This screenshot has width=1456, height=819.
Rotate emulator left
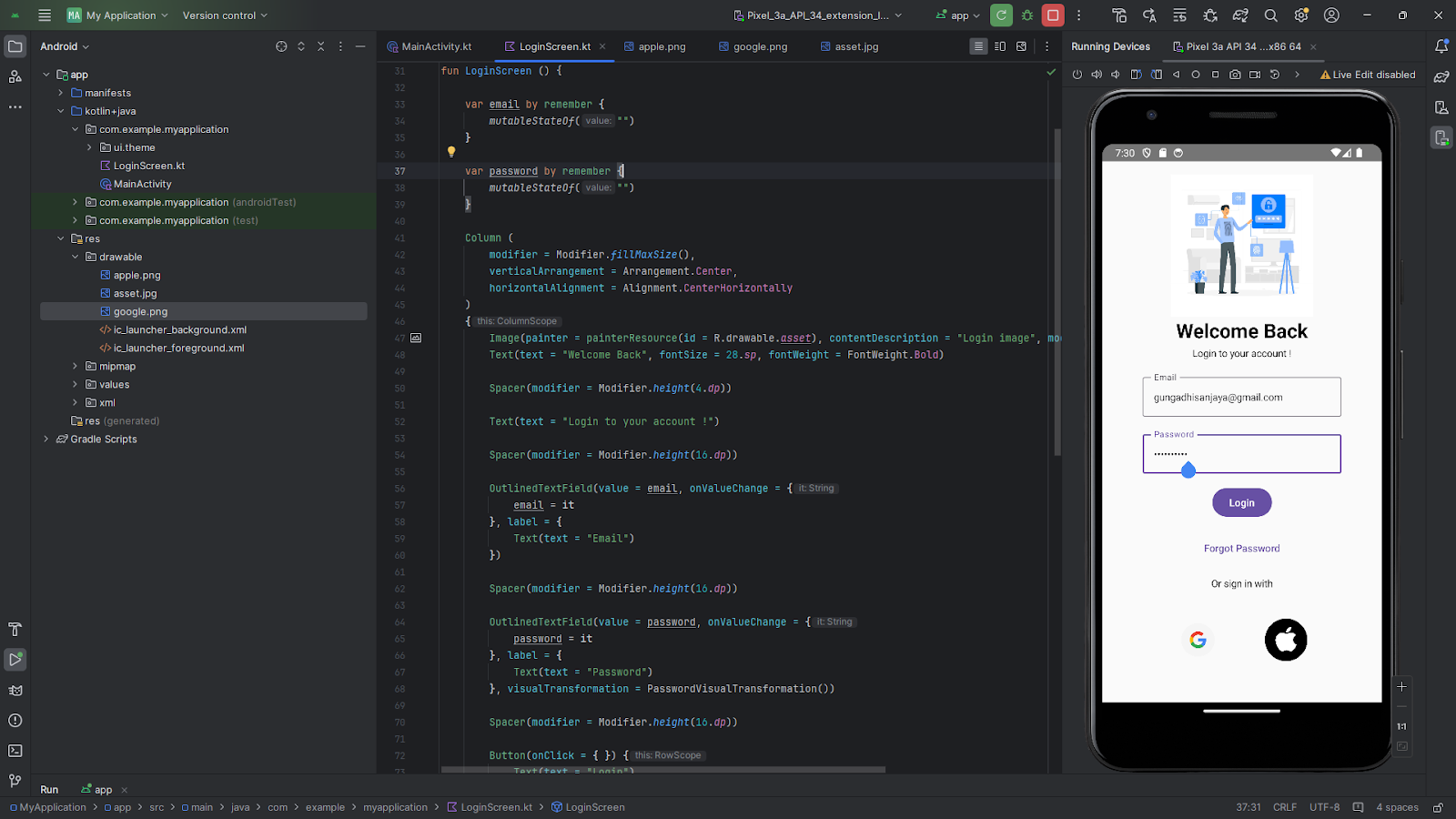1137,75
